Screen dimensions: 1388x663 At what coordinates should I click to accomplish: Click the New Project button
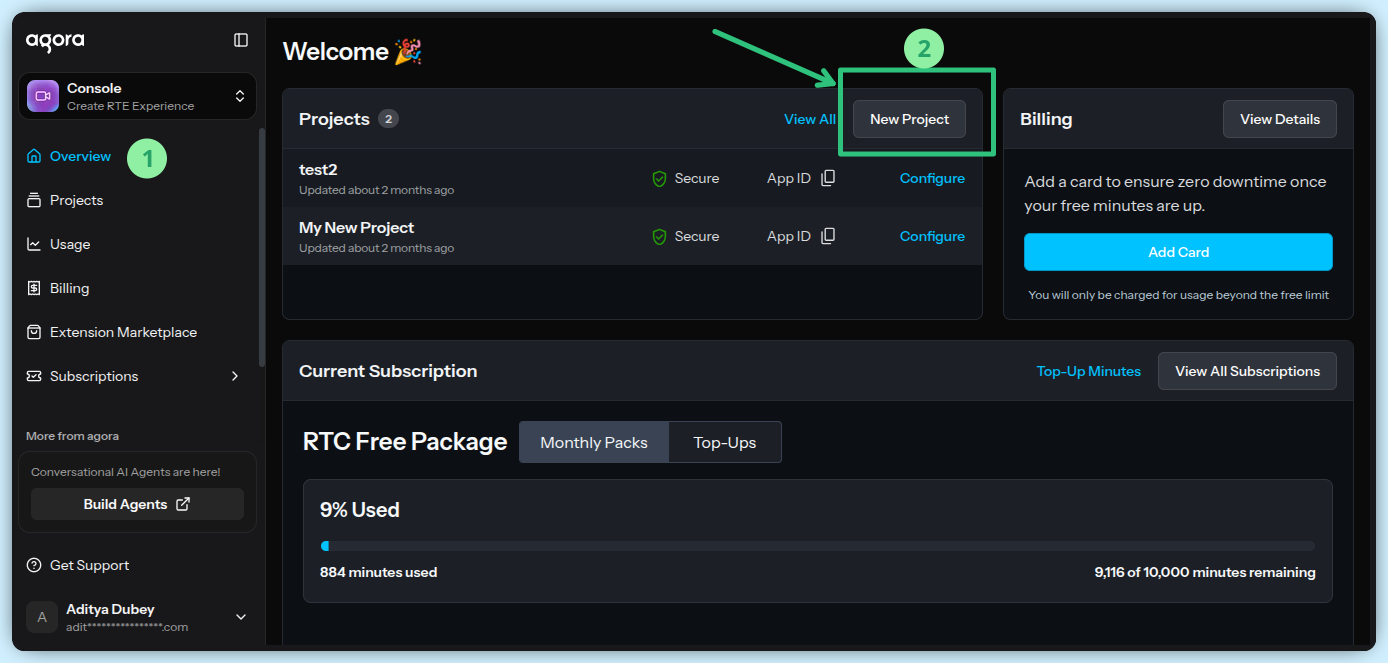pyautogui.click(x=909, y=119)
